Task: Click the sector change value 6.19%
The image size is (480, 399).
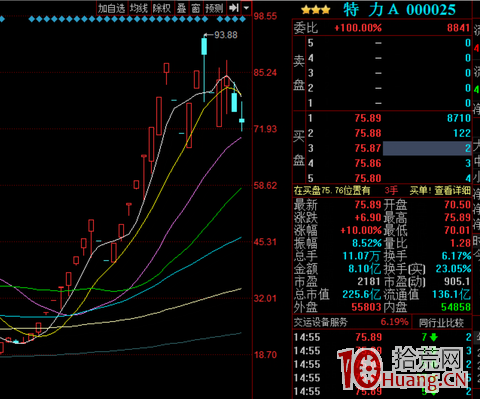Action: click(395, 322)
